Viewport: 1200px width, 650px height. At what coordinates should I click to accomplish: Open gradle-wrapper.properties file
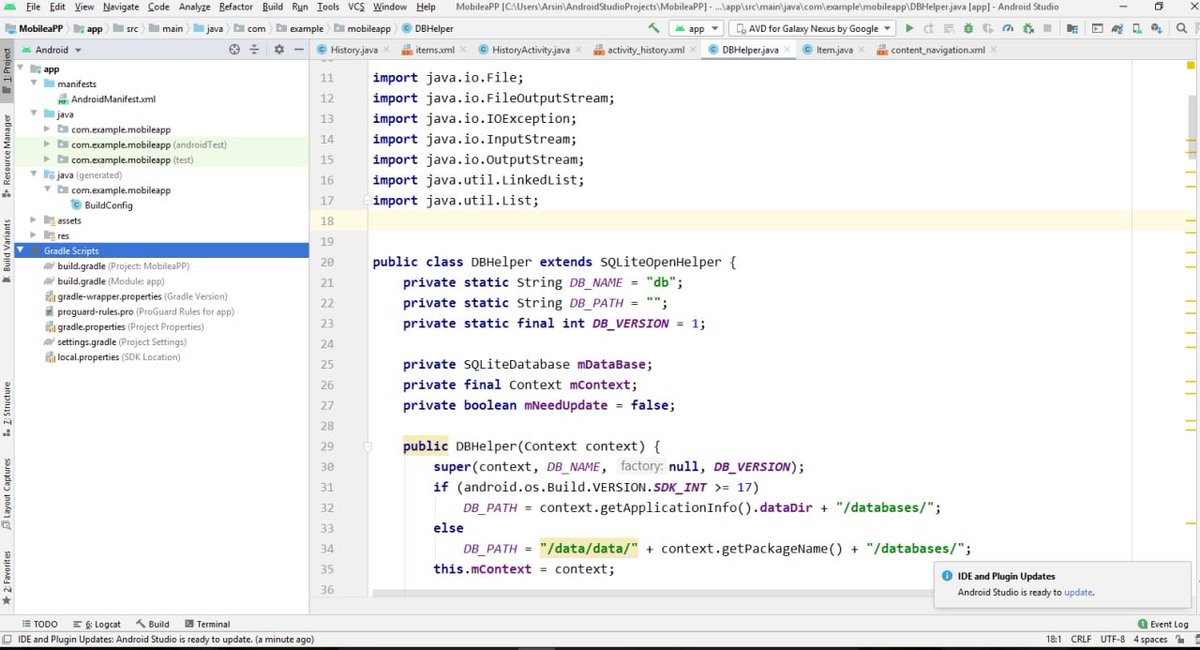click(135, 296)
